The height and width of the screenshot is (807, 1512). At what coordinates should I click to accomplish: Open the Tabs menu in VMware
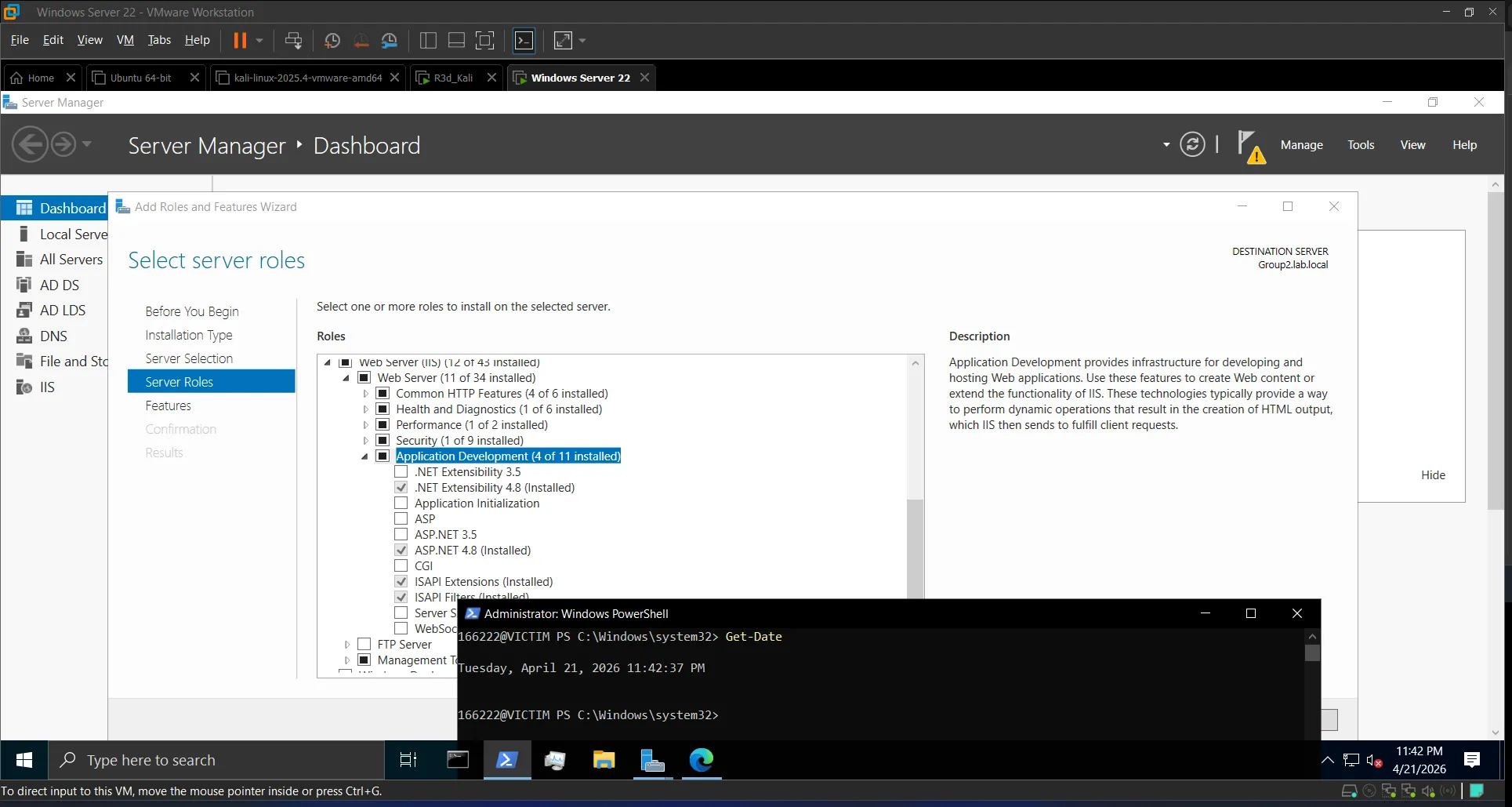tap(159, 40)
